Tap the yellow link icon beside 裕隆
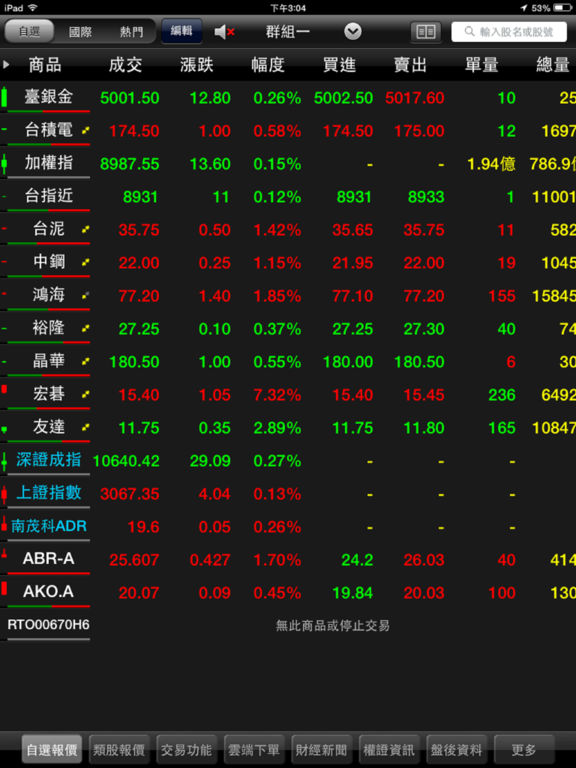Screen dimensions: 576x768 coord(86,328)
